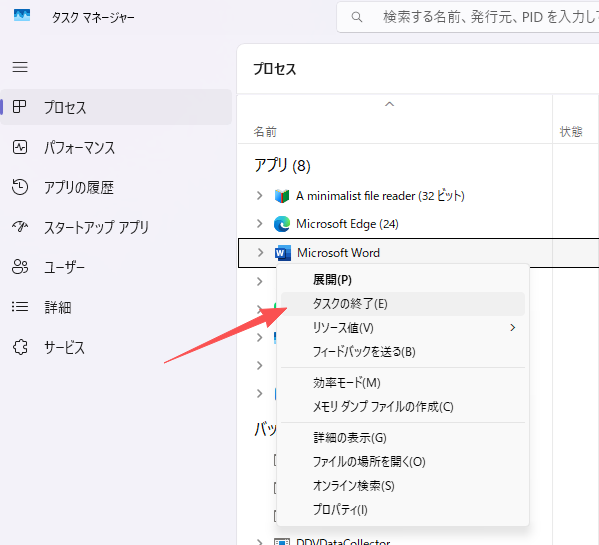
Task: Select タスクの終了(E) to end Word
Action: (x=403, y=304)
